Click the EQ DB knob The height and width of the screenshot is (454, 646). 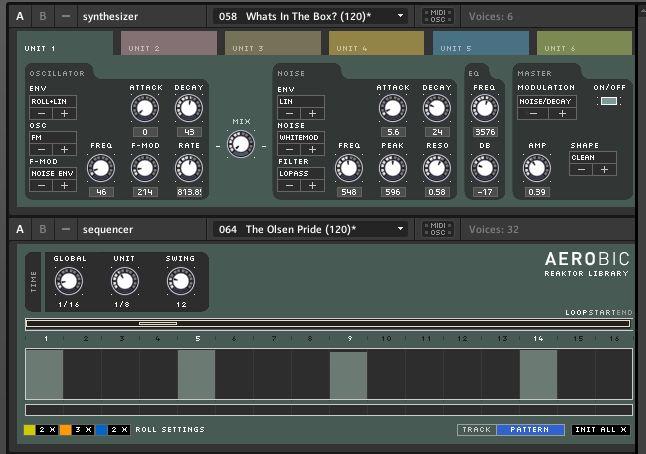click(x=484, y=168)
